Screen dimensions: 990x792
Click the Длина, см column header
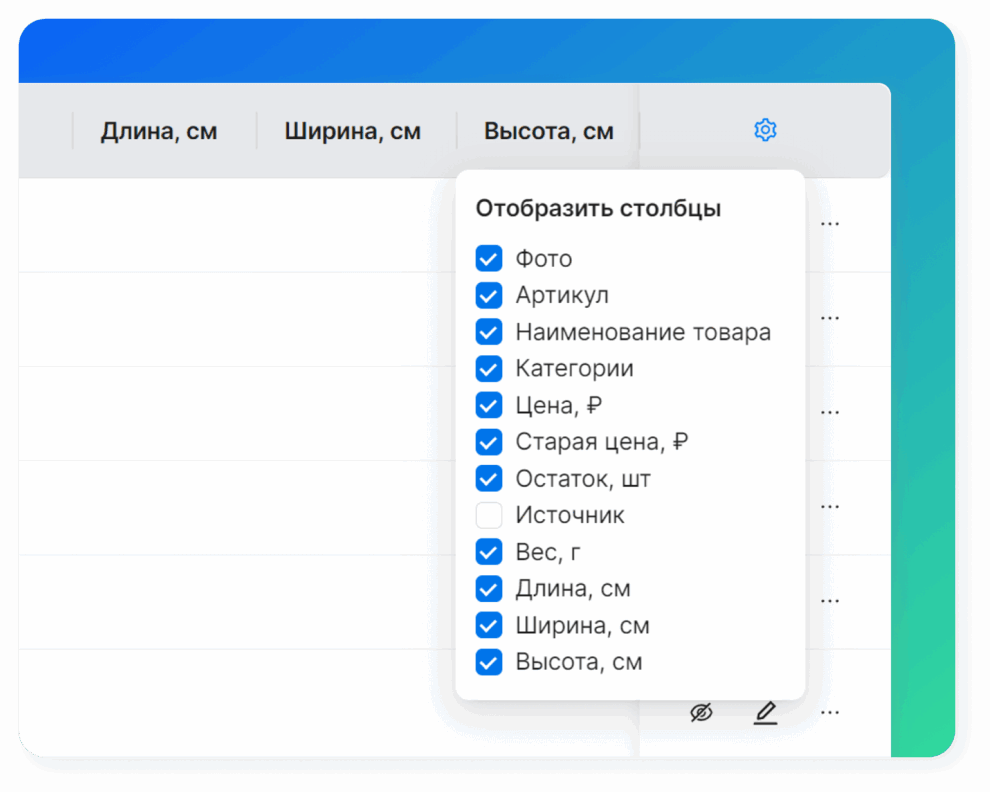[x=159, y=131]
